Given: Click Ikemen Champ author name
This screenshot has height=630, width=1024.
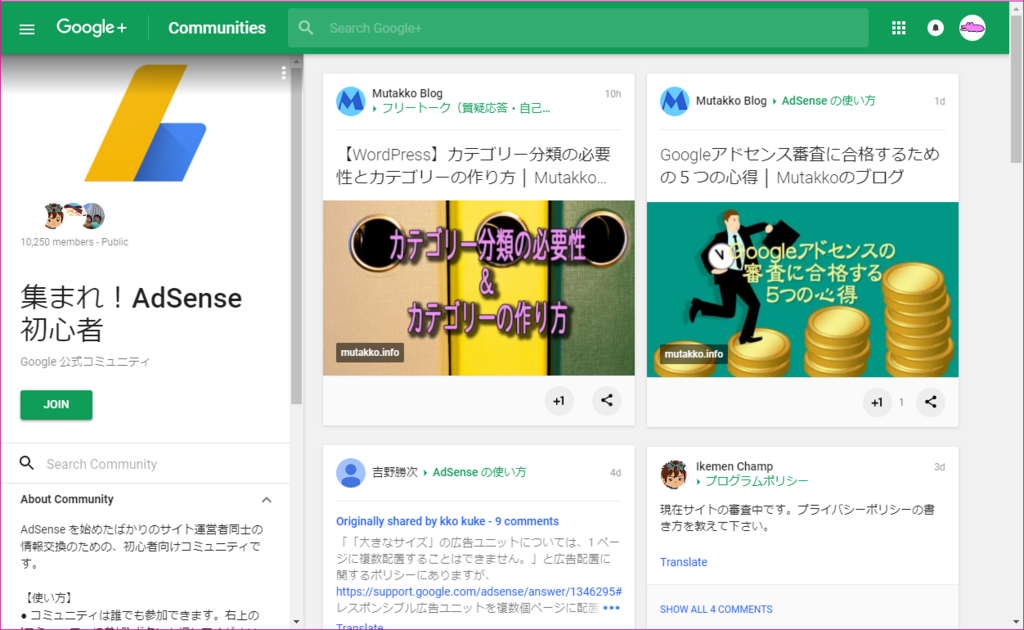Looking at the screenshot, I should 734,466.
